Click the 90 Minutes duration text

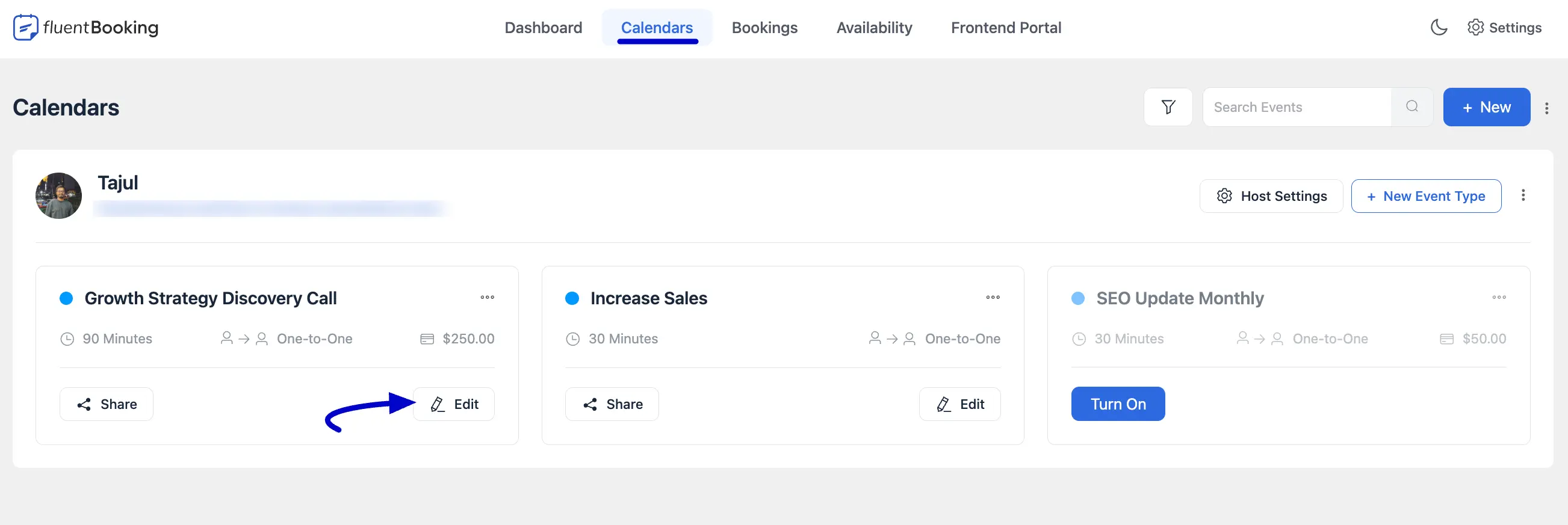pyautogui.click(x=117, y=339)
